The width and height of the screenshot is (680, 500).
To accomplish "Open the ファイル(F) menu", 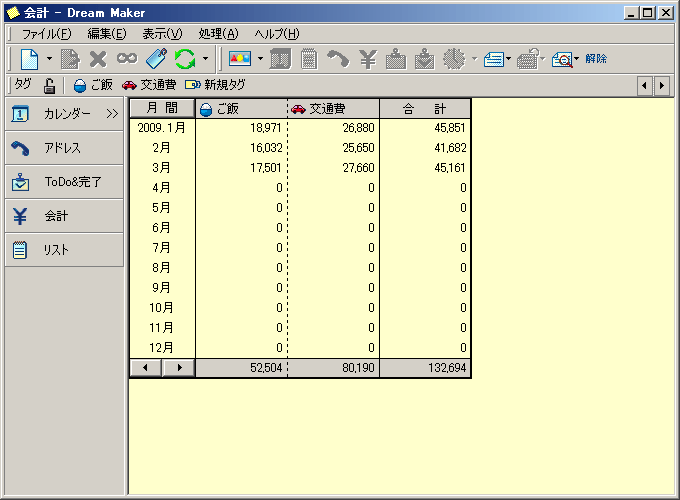I will tap(46, 33).
